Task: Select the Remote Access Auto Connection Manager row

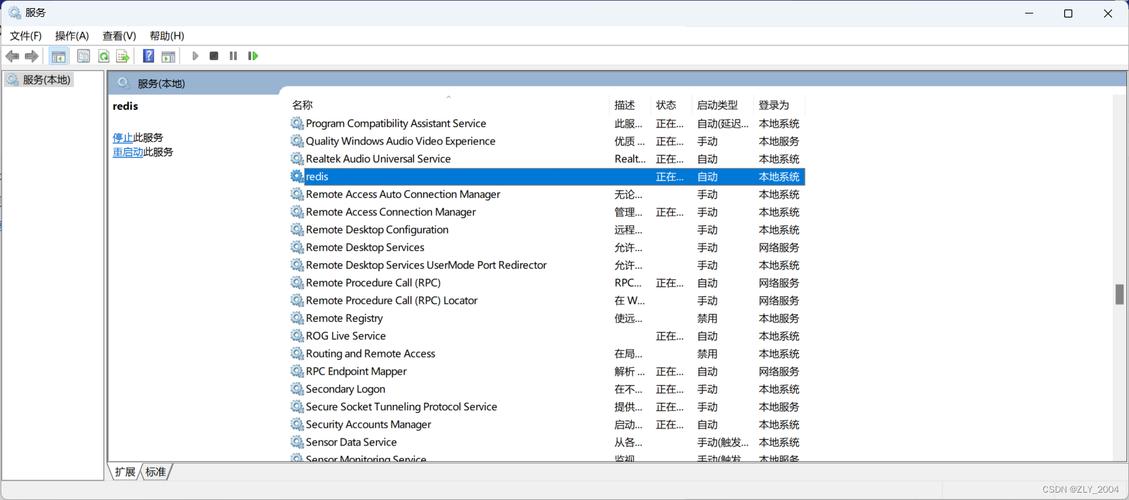Action: coord(547,195)
